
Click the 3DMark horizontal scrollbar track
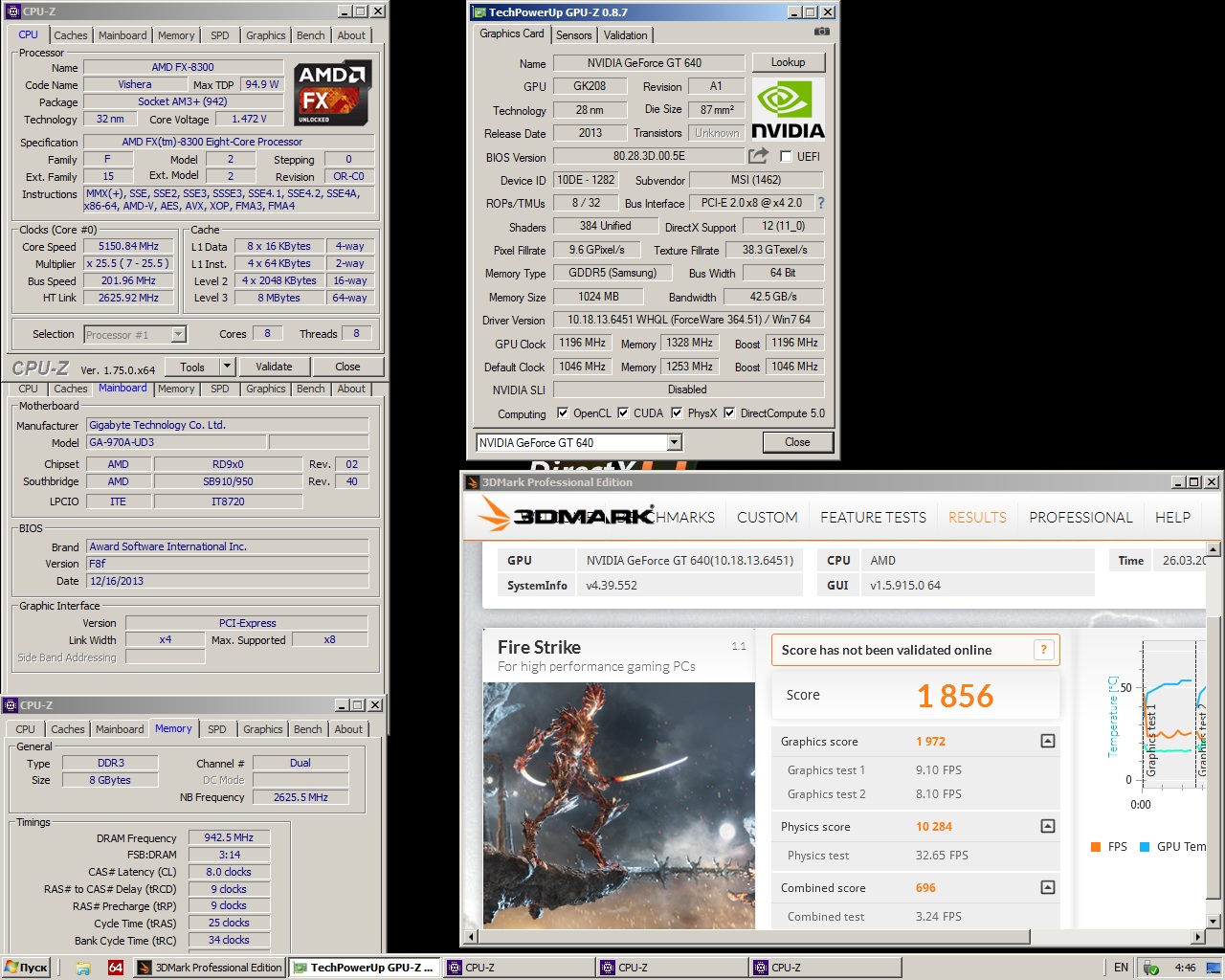pos(833,936)
